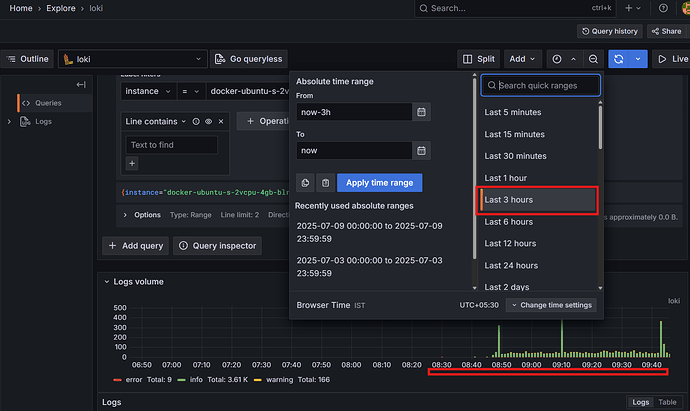690x411 pixels.
Task: Open the loki data source dropdown
Action: [x=132, y=59]
